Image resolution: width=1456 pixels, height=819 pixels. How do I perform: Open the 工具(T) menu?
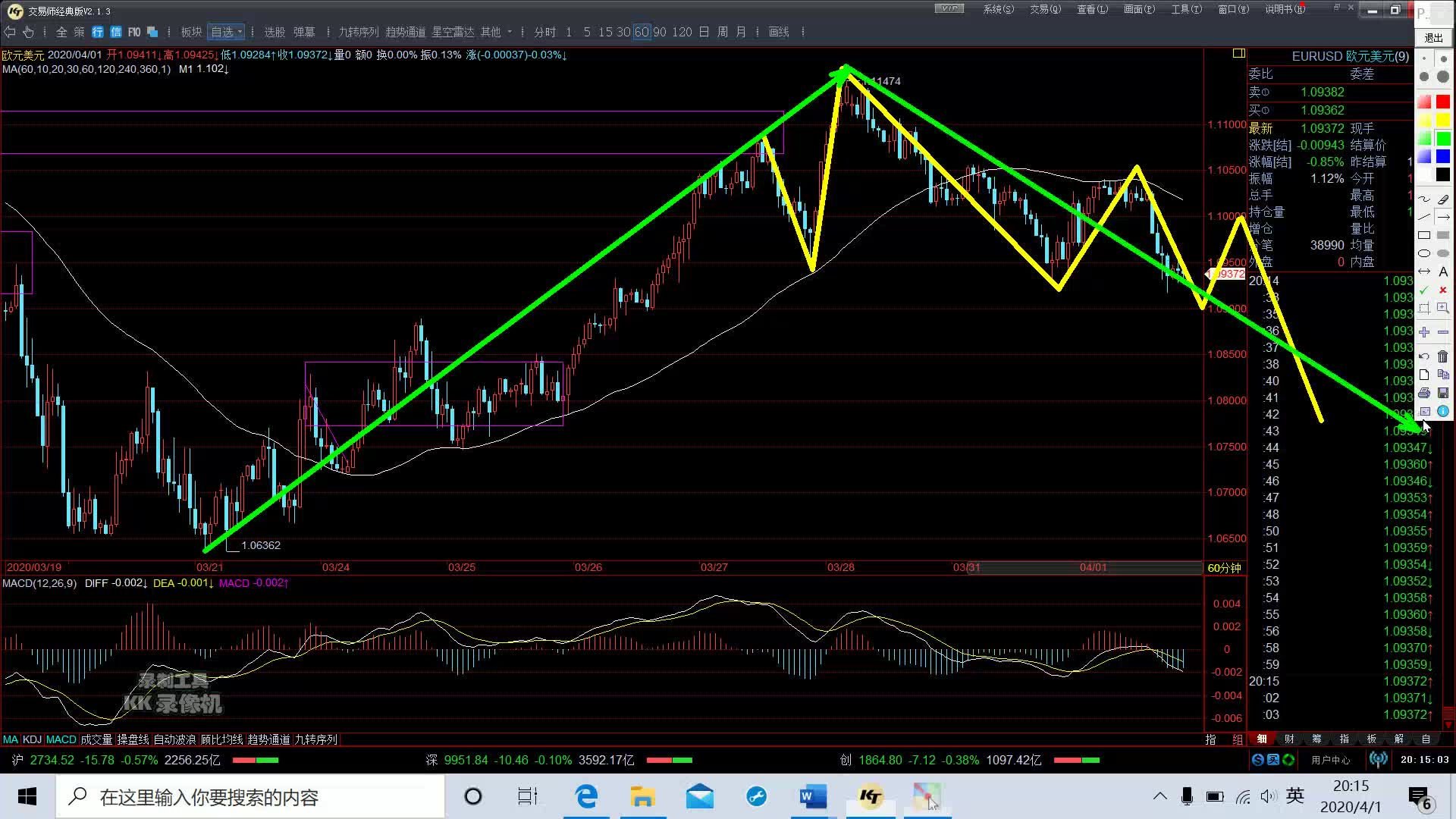tap(1186, 10)
